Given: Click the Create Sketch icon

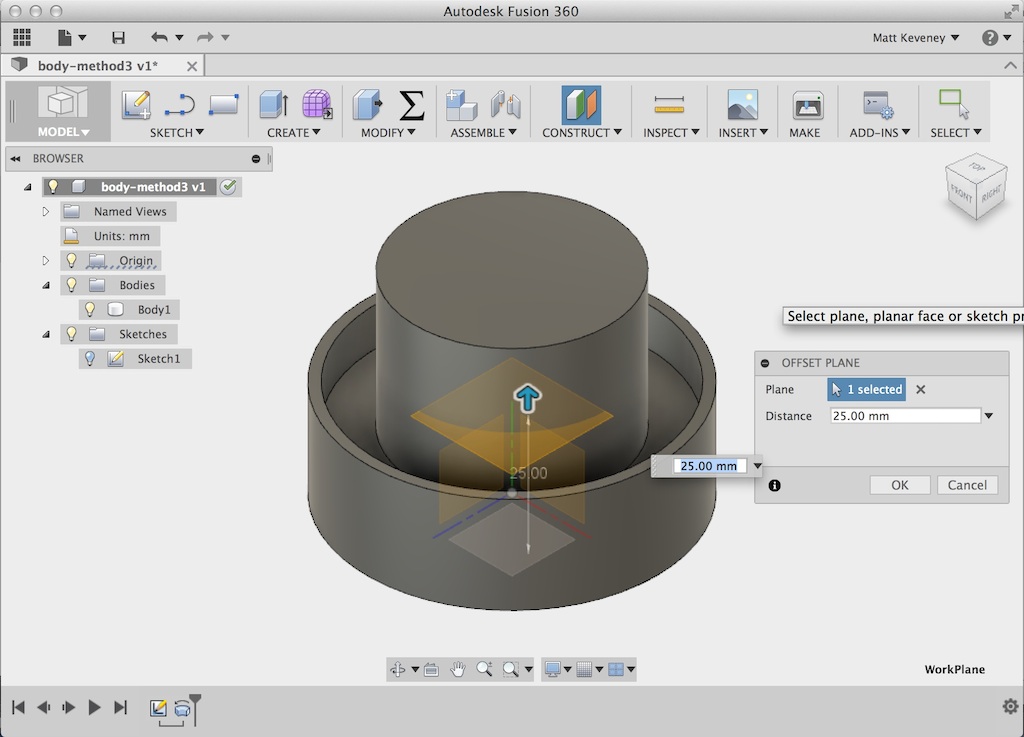Looking at the screenshot, I should (x=136, y=105).
